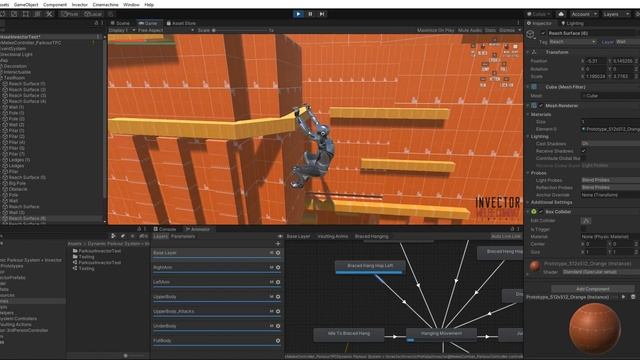Open the Tag dropdown showing Reach
The image size is (640, 360).
point(572,42)
